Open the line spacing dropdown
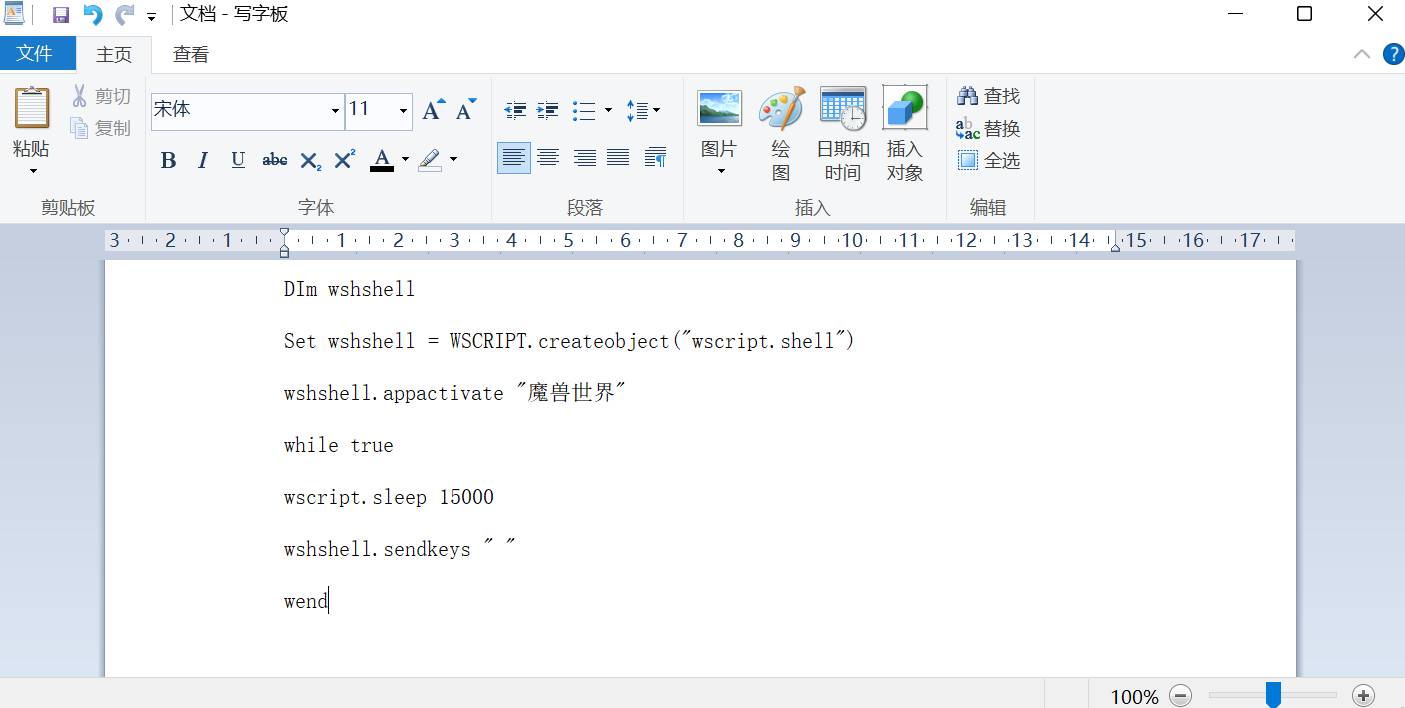The width and height of the screenshot is (1405, 708). pos(641,110)
